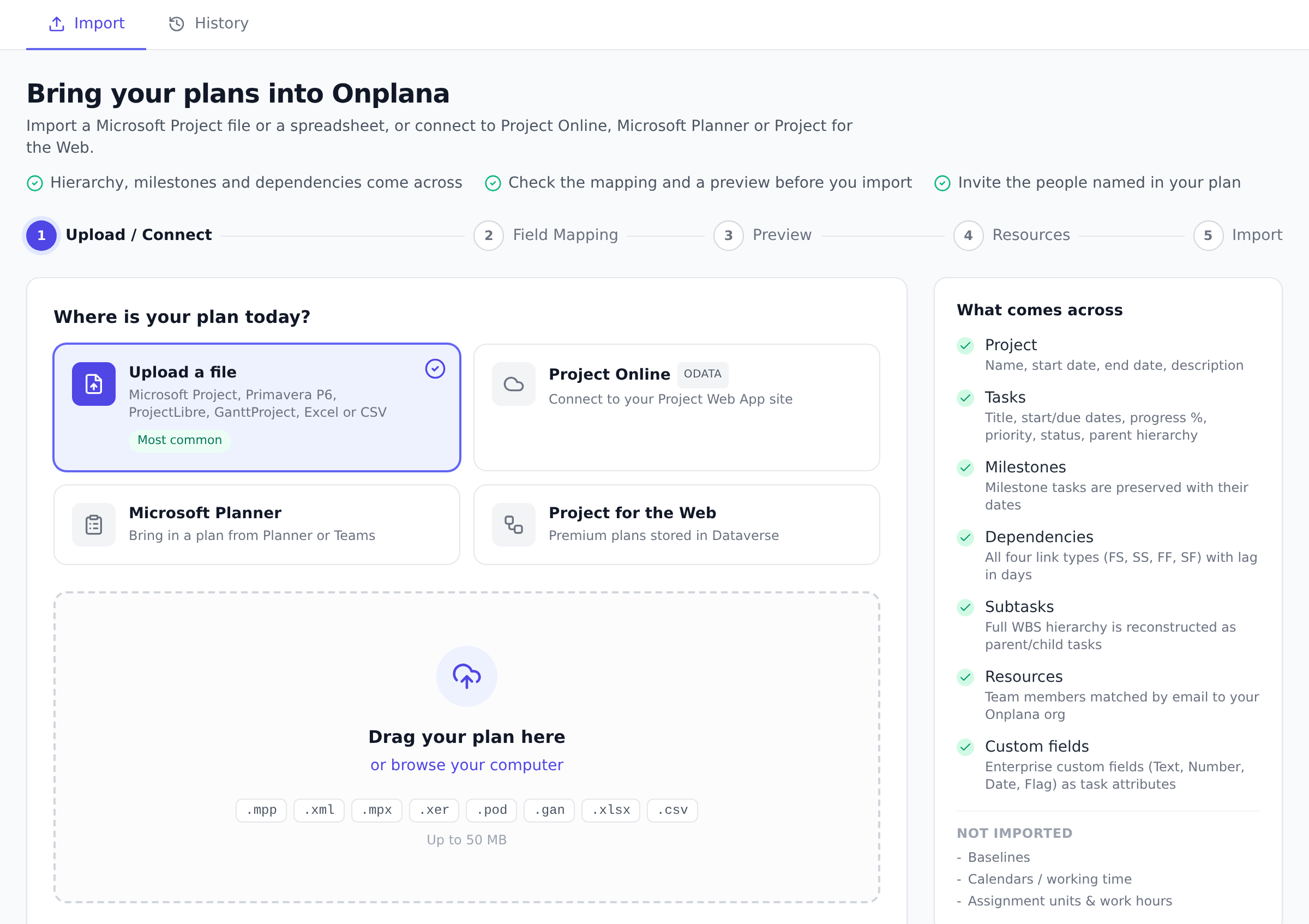Click the History clock icon

click(x=177, y=24)
